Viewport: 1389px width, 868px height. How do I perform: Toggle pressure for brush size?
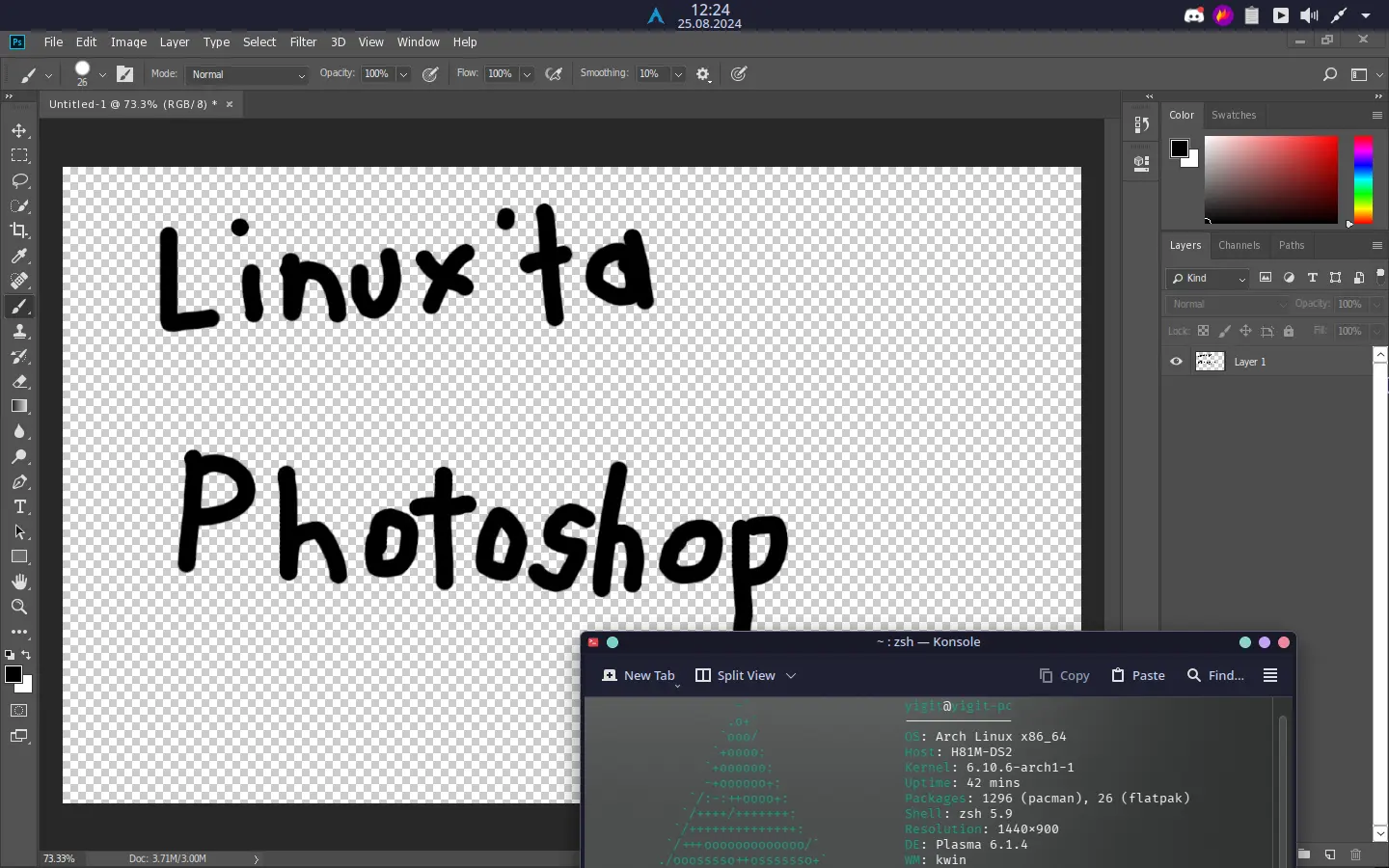[x=739, y=74]
